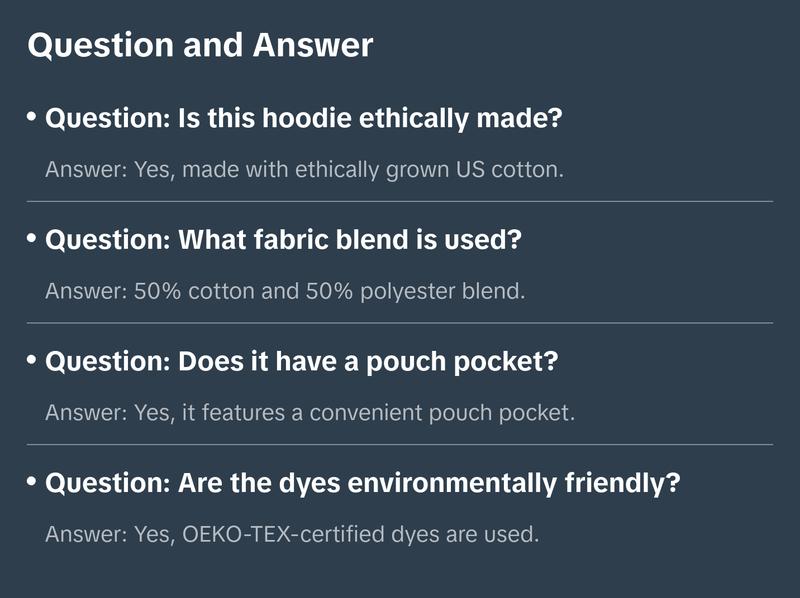Collapse the "Does it have a pouch pocket?" question

pos(301,362)
